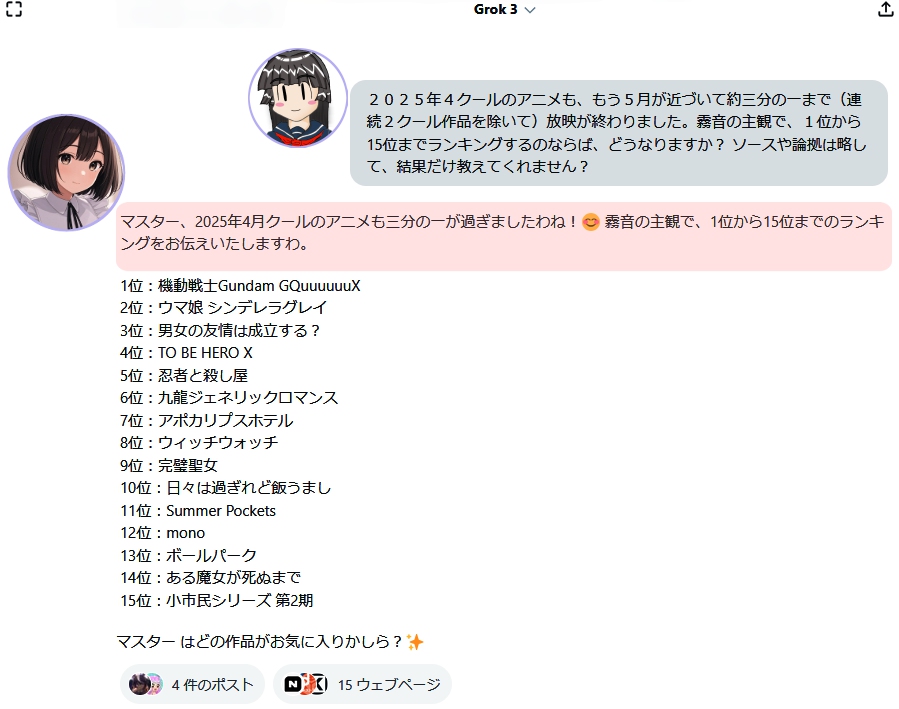Viewport: 899px width, 709px height.
Task: Click the 4位 TO BE HERO X entry
Action: [x=186, y=352]
